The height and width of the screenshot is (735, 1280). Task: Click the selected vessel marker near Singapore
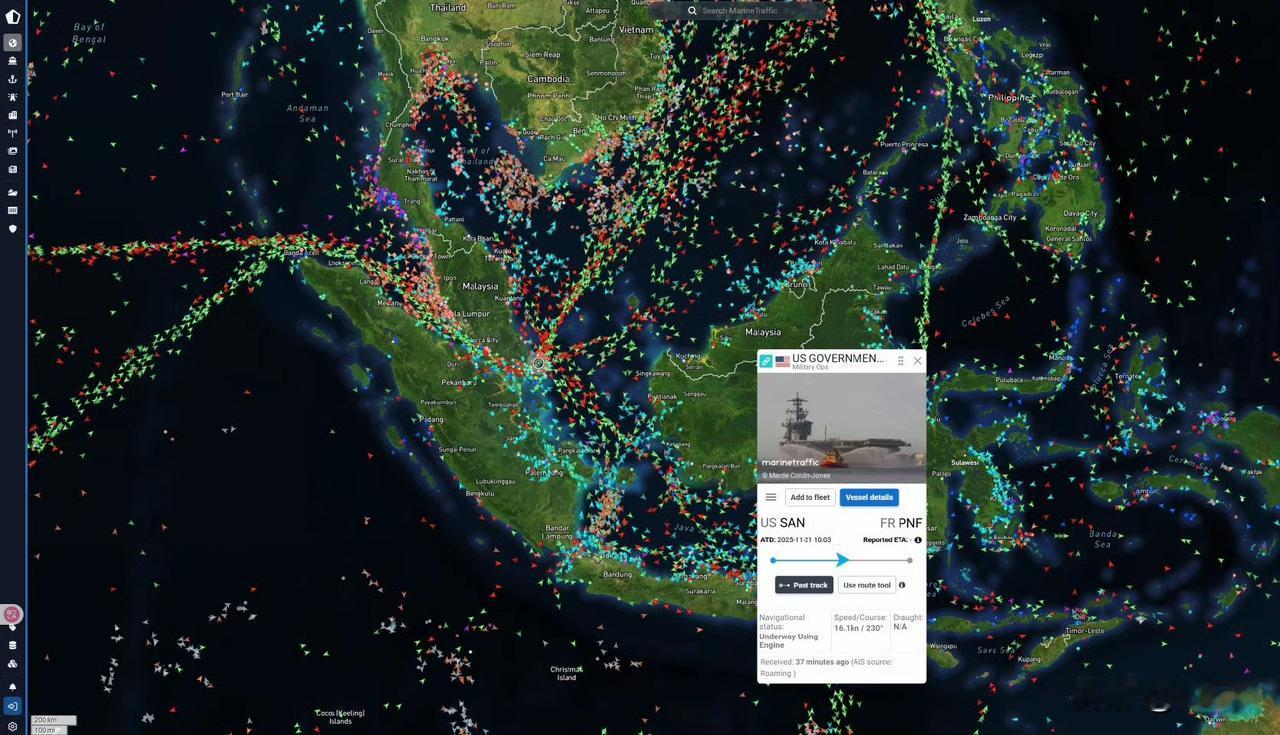(x=538, y=363)
